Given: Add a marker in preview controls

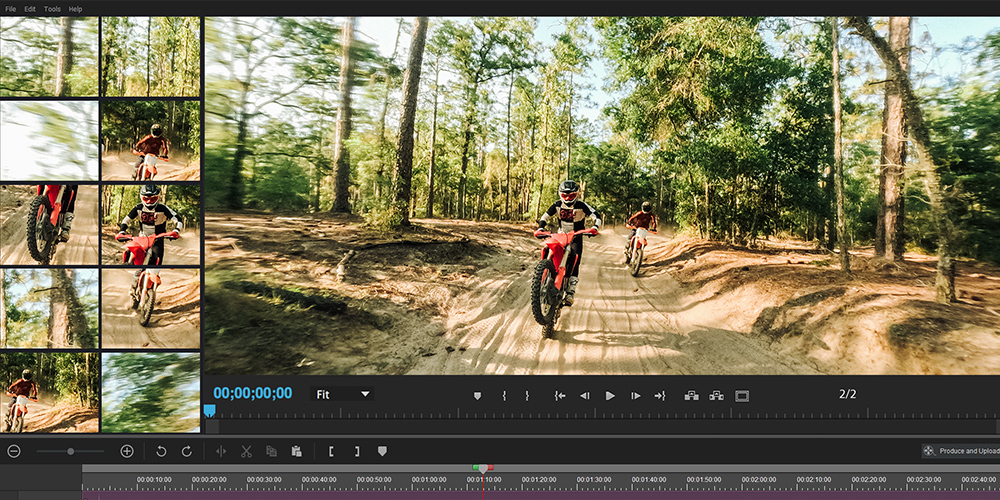Looking at the screenshot, I should click(477, 396).
